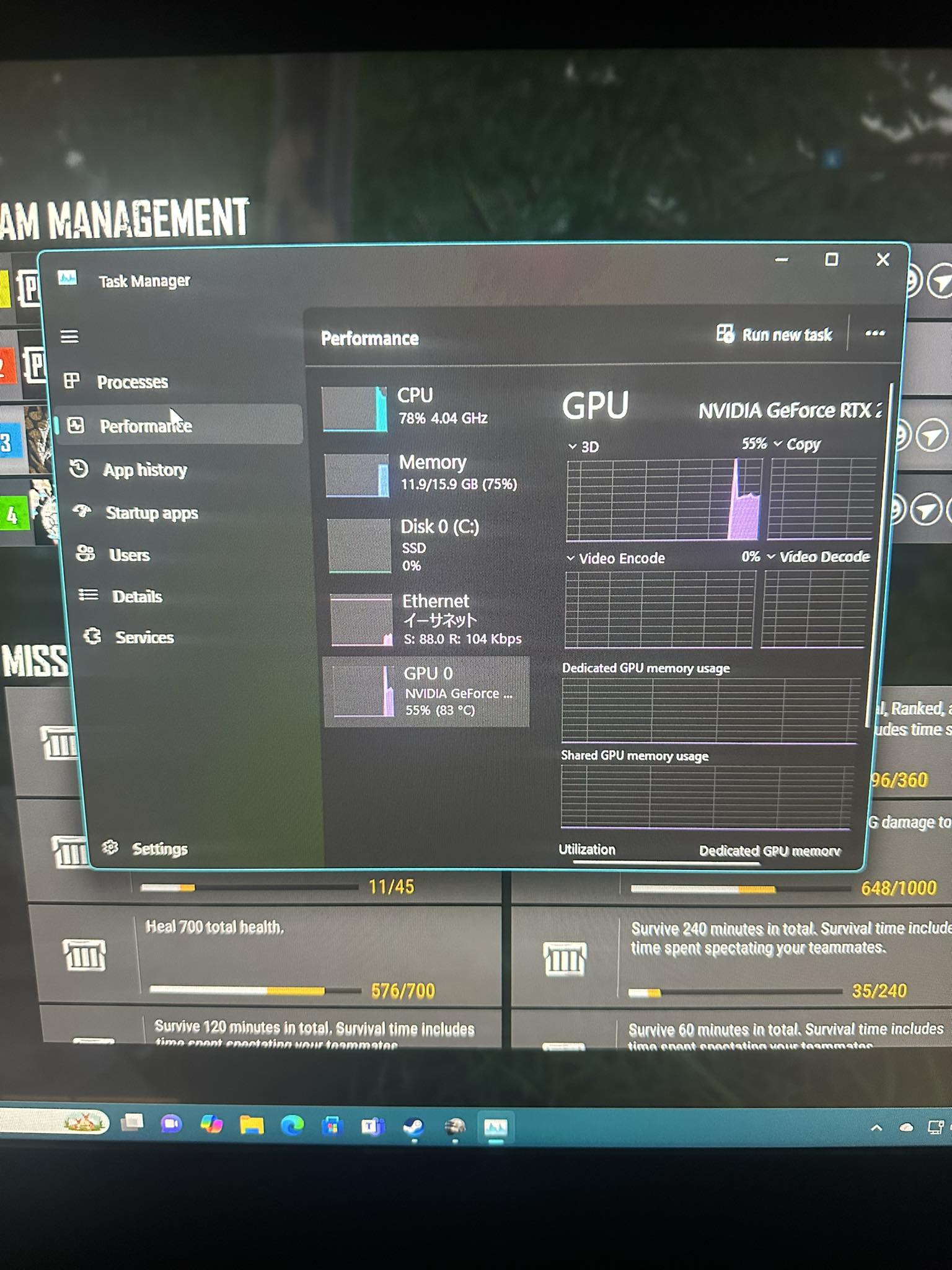Switch to the PUBG game taskbar icon
This screenshot has width=952, height=1270.
click(455, 1128)
